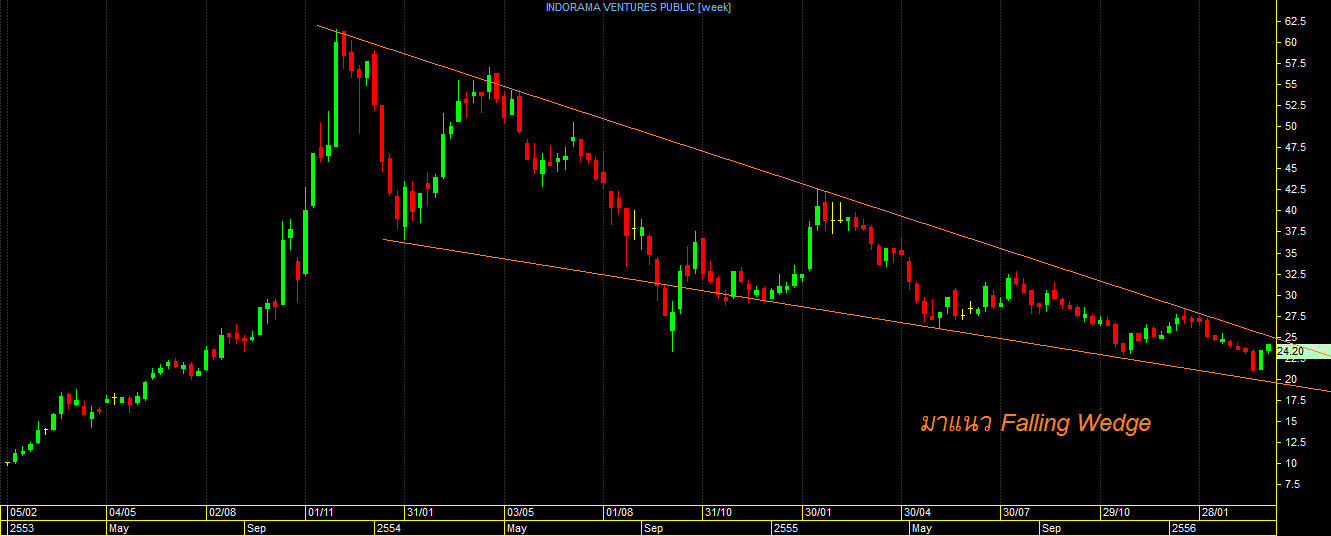Click the 57.5 price axis label
This screenshot has height=536, width=1331.
[1297, 63]
